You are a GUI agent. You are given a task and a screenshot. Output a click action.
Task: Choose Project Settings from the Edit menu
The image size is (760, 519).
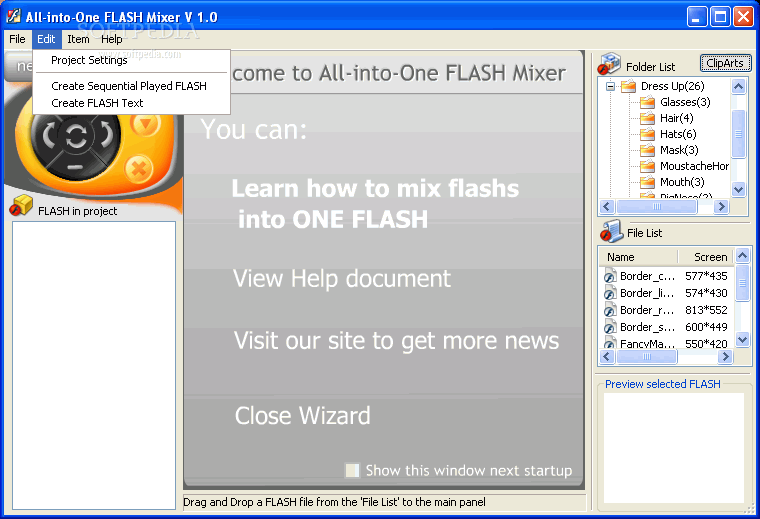tap(131, 60)
